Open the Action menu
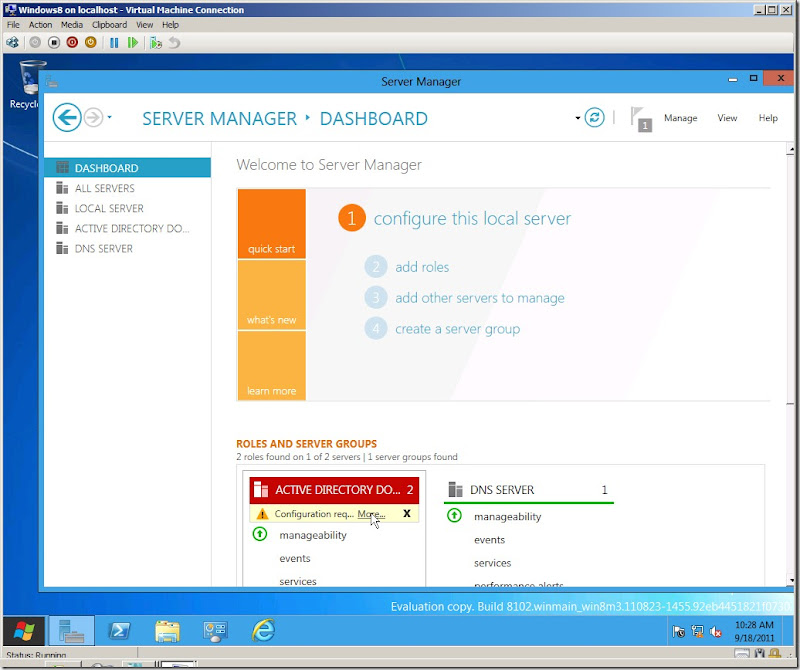 point(40,24)
